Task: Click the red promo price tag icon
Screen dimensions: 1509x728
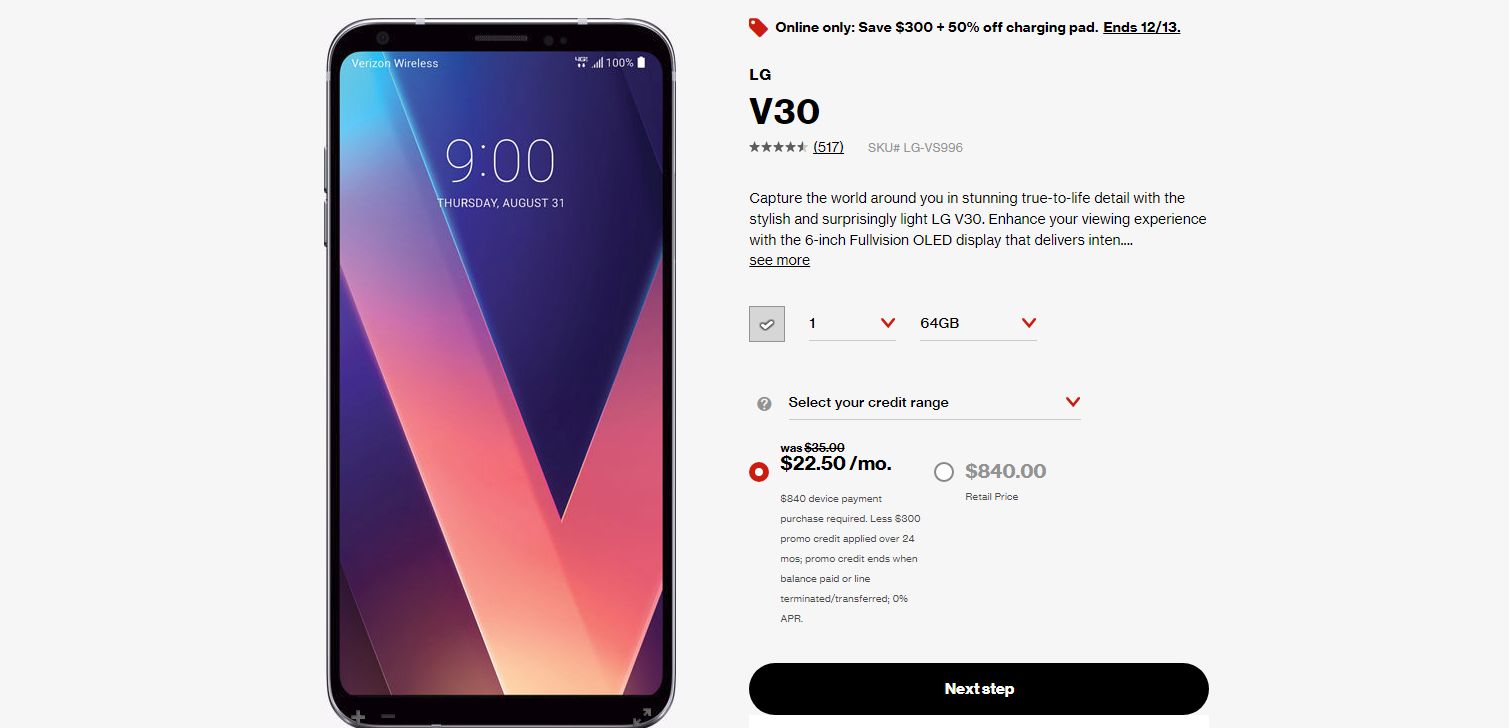Action: (758, 27)
